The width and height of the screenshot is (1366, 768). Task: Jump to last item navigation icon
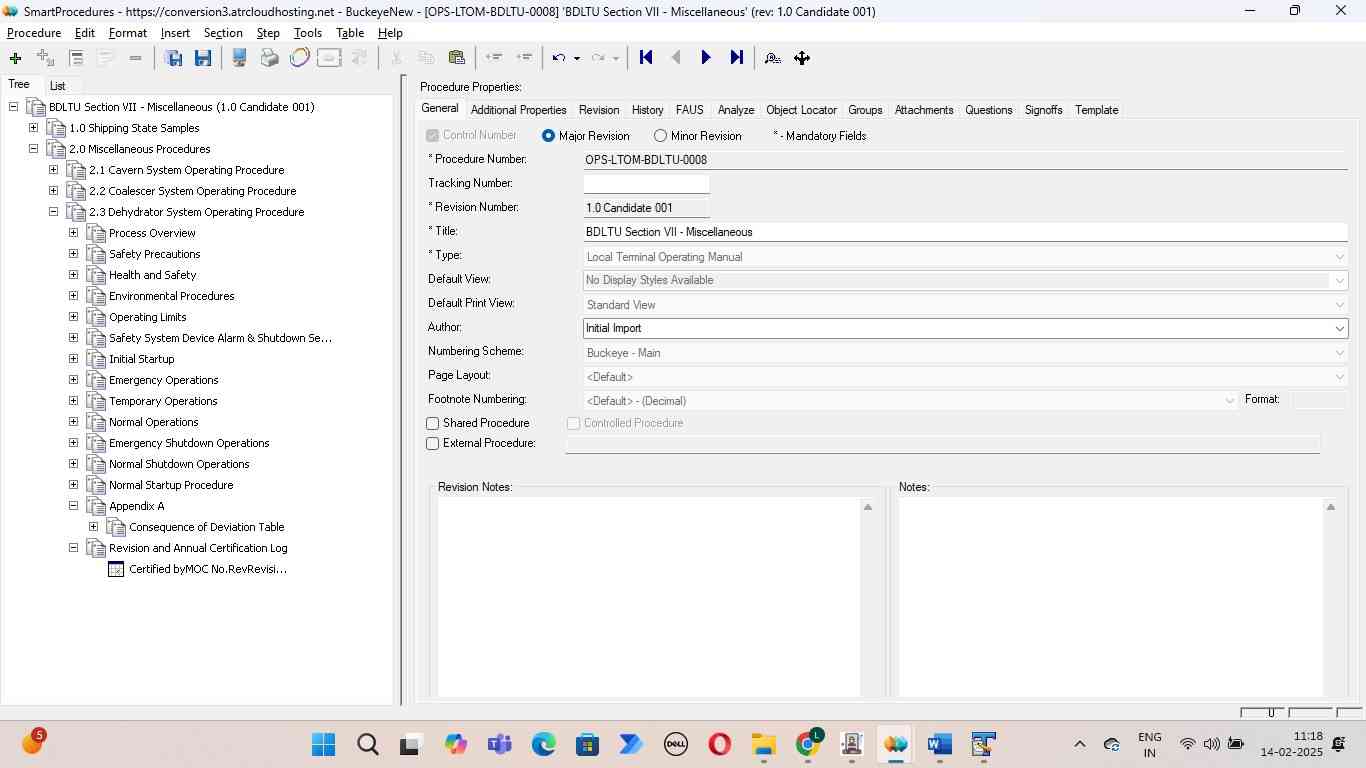pos(736,58)
